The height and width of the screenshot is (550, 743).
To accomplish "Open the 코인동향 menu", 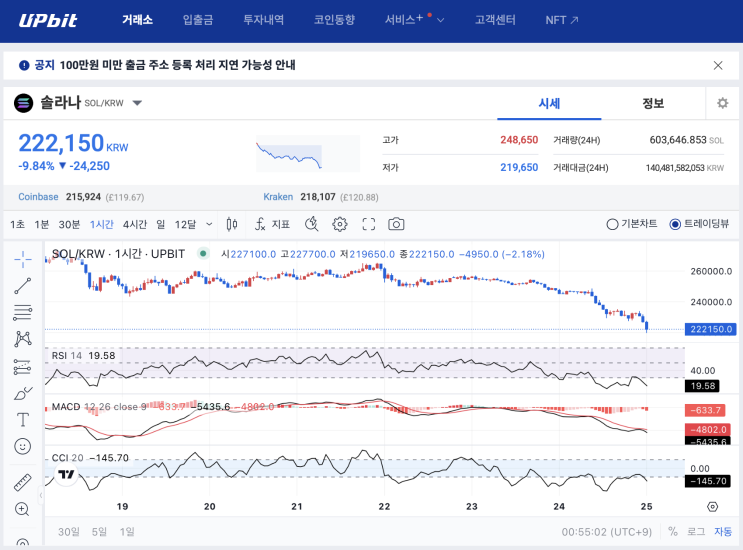I will pos(334,20).
